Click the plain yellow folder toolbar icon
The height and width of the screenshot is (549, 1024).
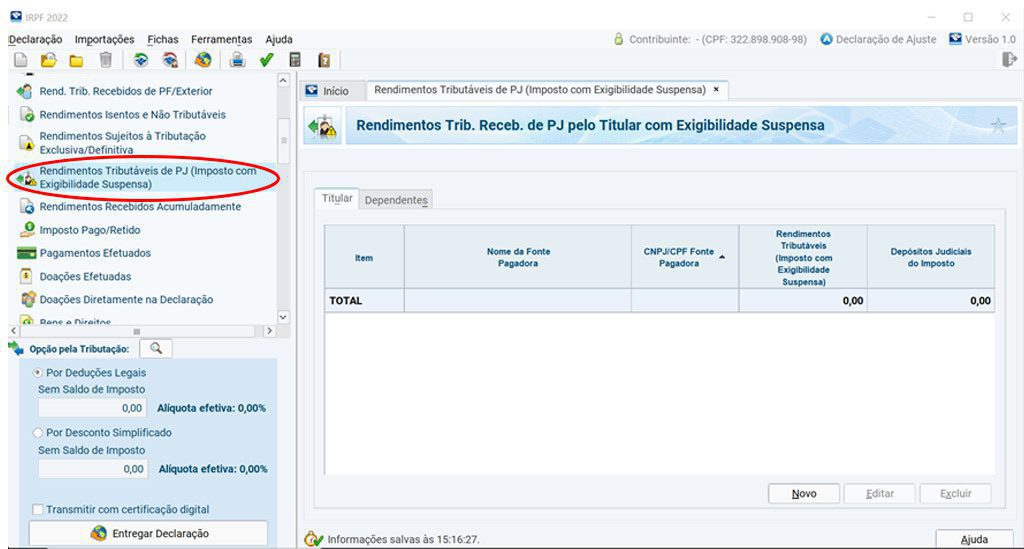coord(76,61)
